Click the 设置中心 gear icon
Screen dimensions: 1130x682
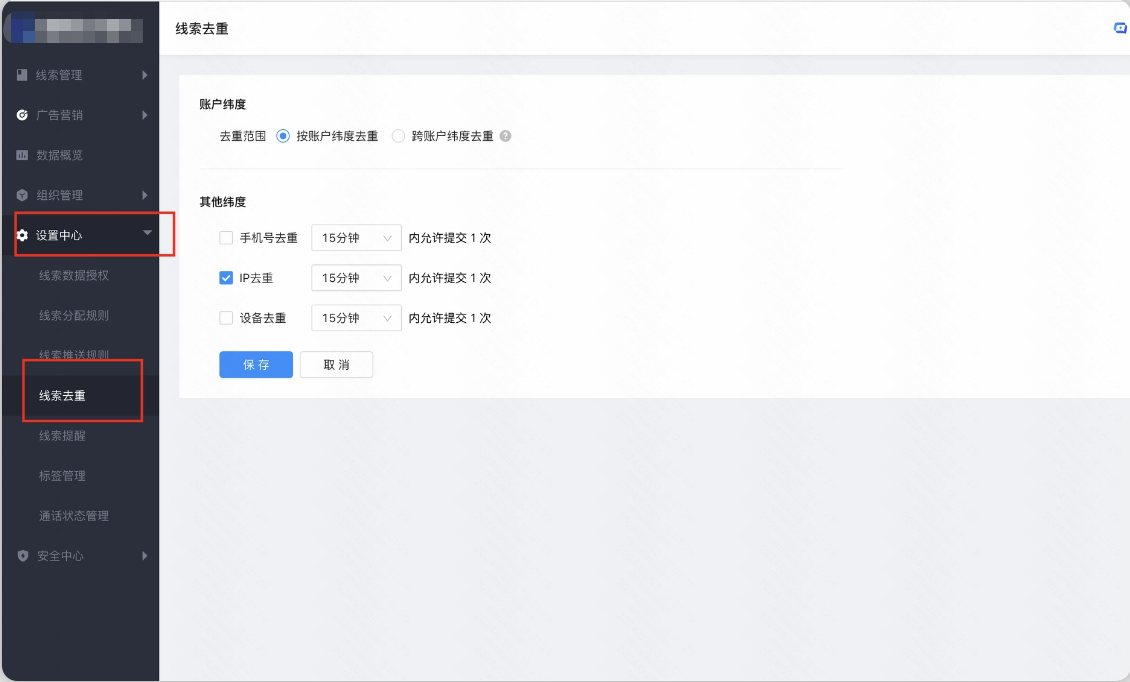[22, 234]
